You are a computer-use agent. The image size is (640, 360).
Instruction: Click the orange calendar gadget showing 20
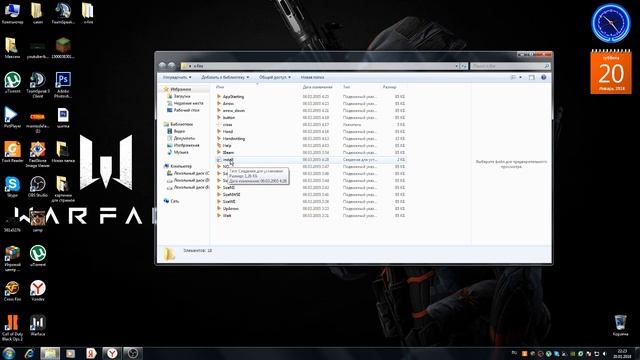[611, 72]
